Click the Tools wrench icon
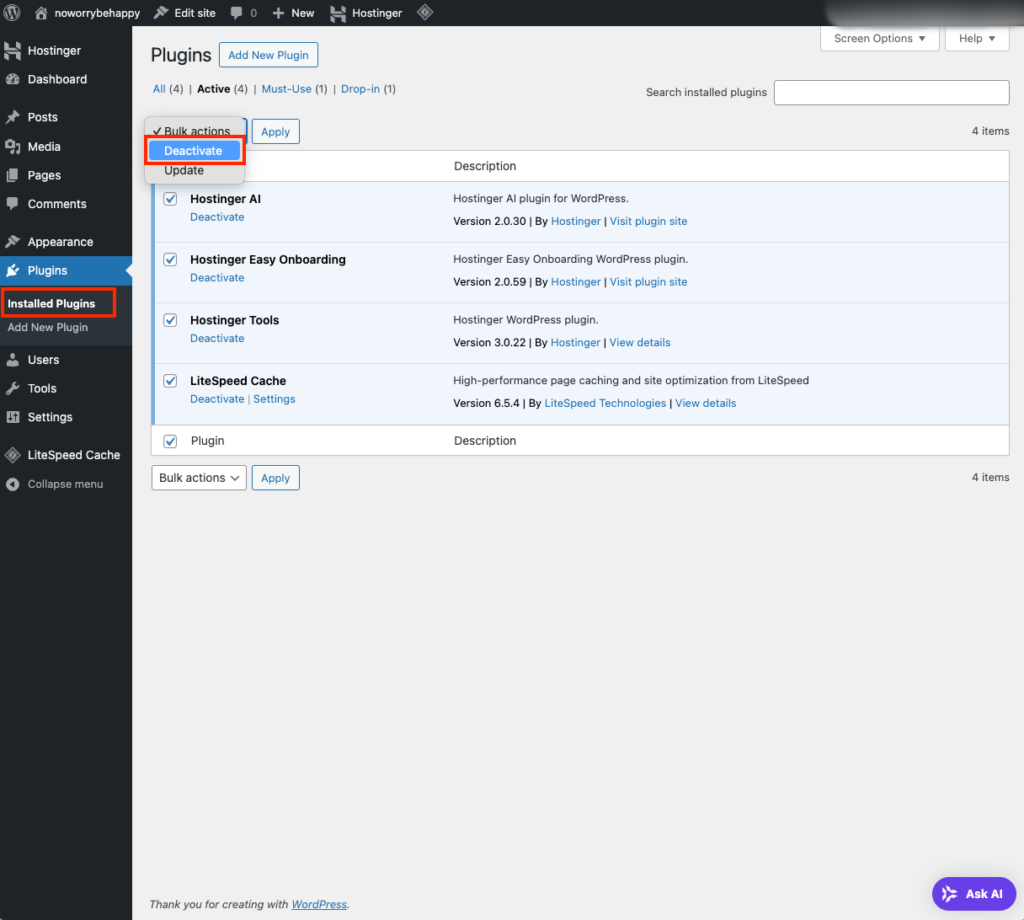The image size is (1024, 920). coord(12,389)
